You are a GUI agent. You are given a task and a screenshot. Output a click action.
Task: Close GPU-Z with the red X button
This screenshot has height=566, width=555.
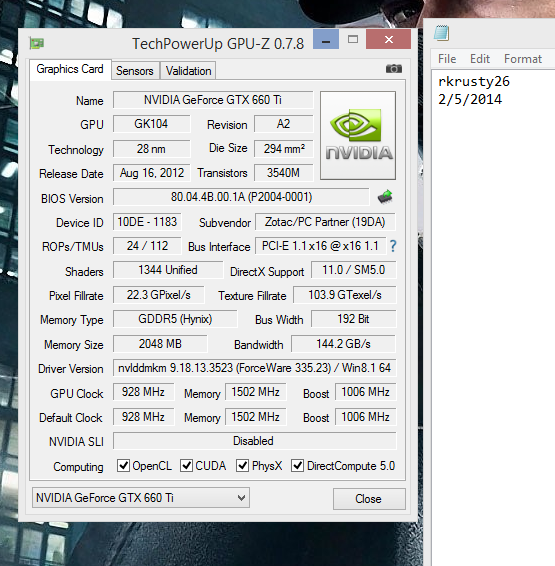[x=388, y=39]
